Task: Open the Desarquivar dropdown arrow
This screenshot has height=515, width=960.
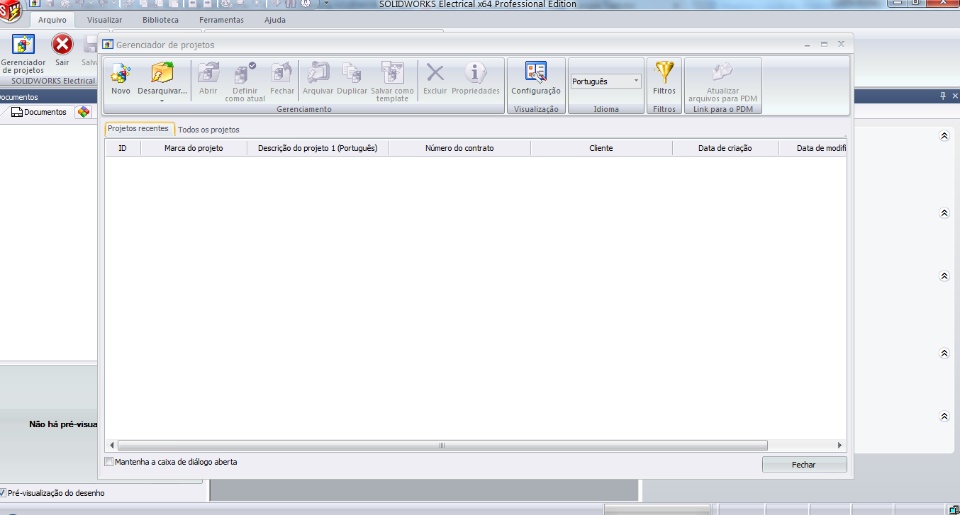Action: [x=162, y=100]
